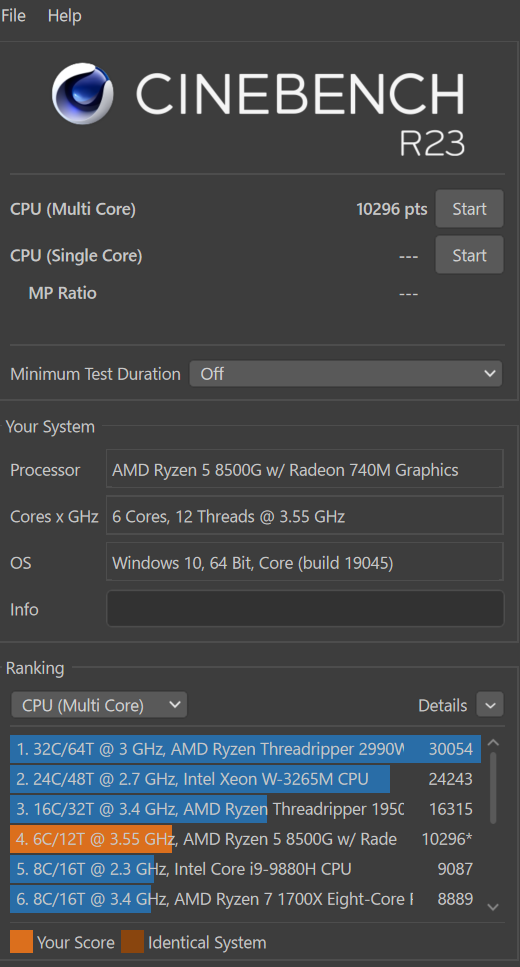This screenshot has width=520, height=967.
Task: Select the Intel Xeon W-3265M ranking entry
Action: coord(246,779)
